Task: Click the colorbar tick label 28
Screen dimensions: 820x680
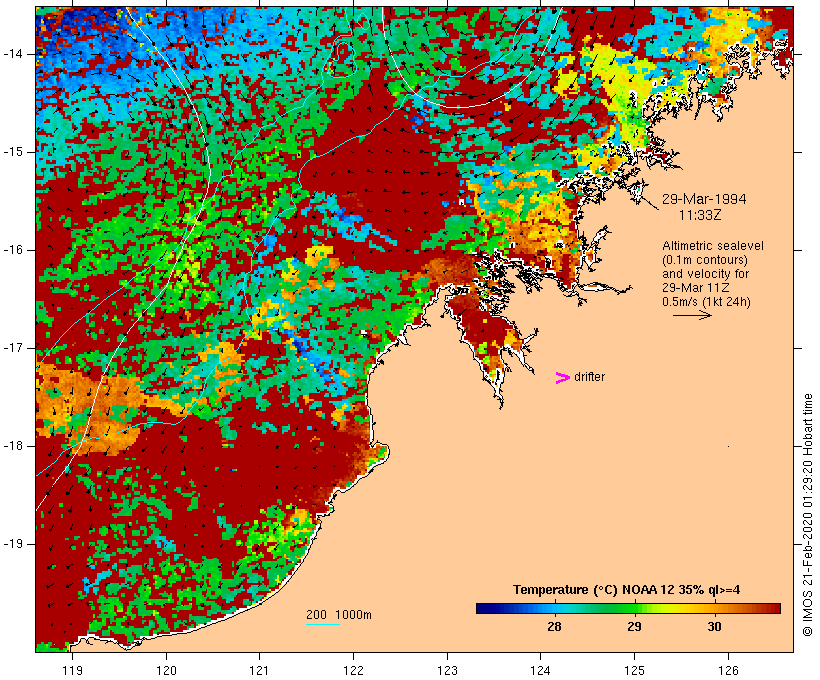Action: 554,626
